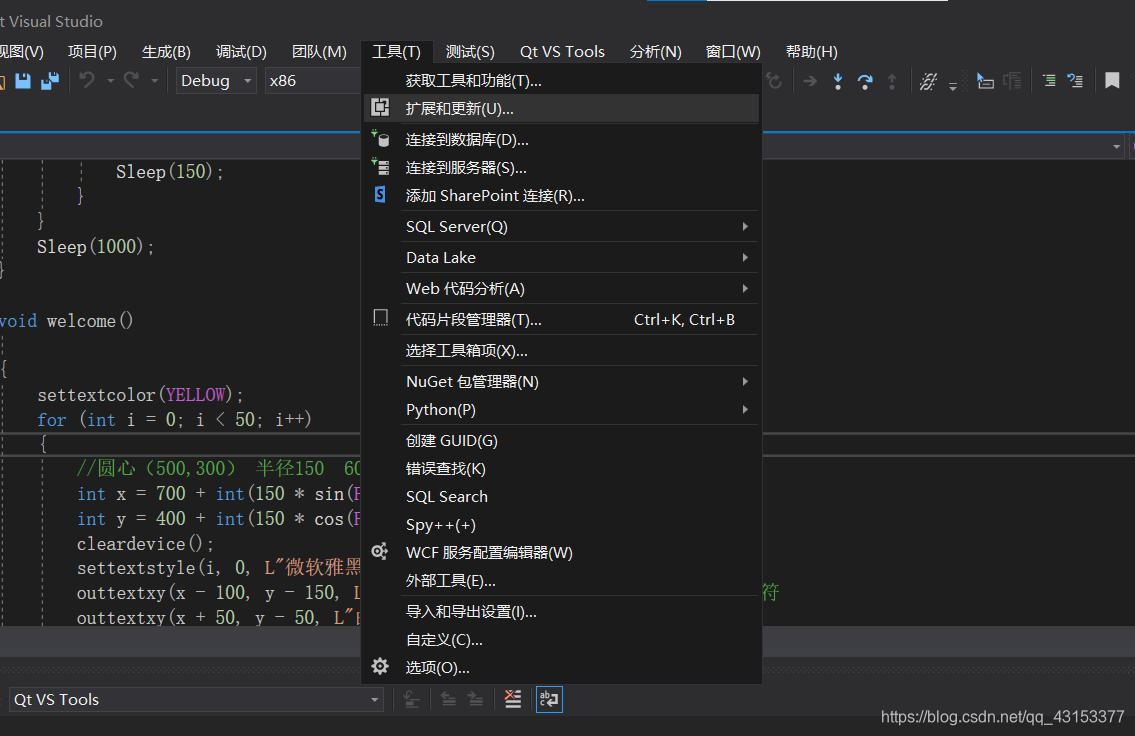Click the Undo arrow icon
1135x736 pixels.
point(88,80)
